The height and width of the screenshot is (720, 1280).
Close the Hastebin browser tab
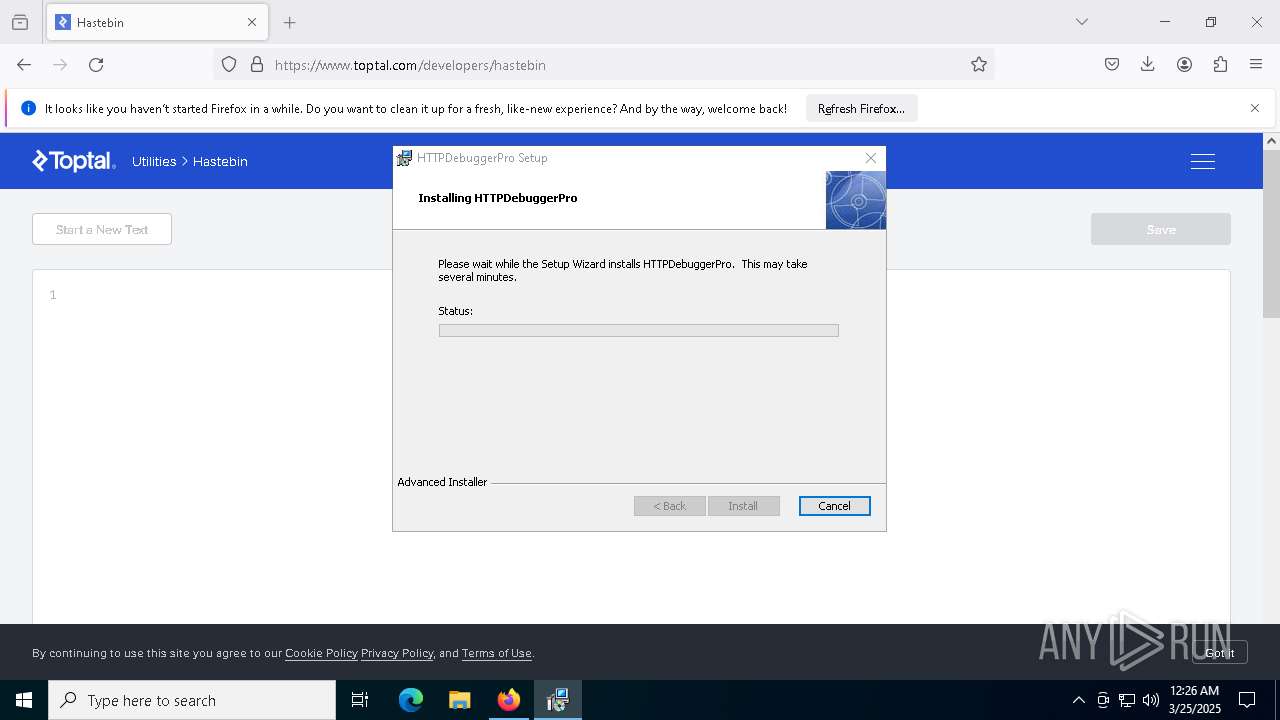[x=252, y=22]
